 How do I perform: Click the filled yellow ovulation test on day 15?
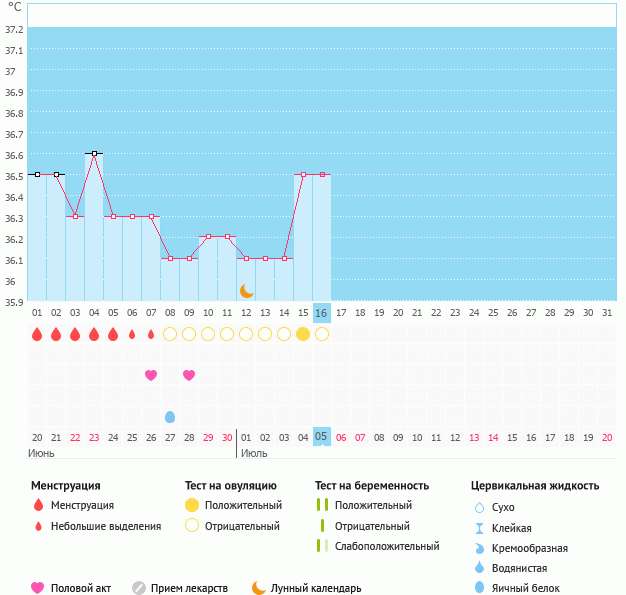coord(303,334)
